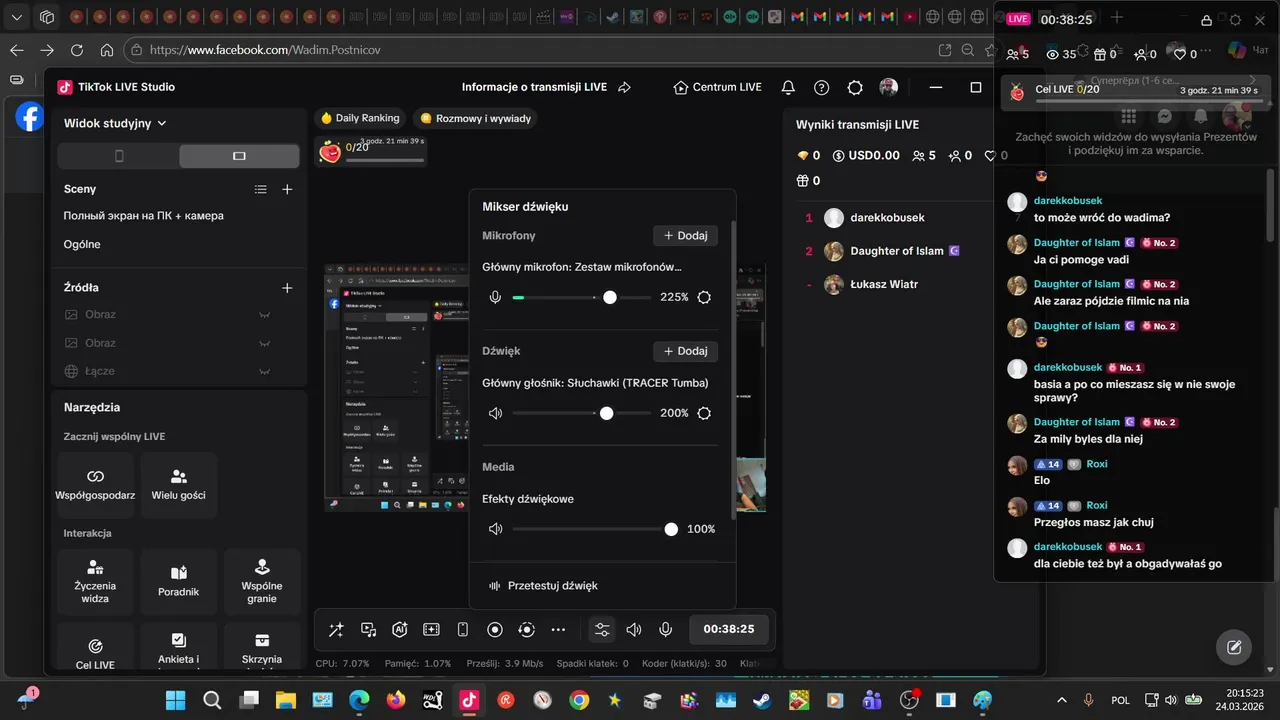Open Windows Start menu
This screenshot has width=1280, height=720.
[x=175, y=700]
